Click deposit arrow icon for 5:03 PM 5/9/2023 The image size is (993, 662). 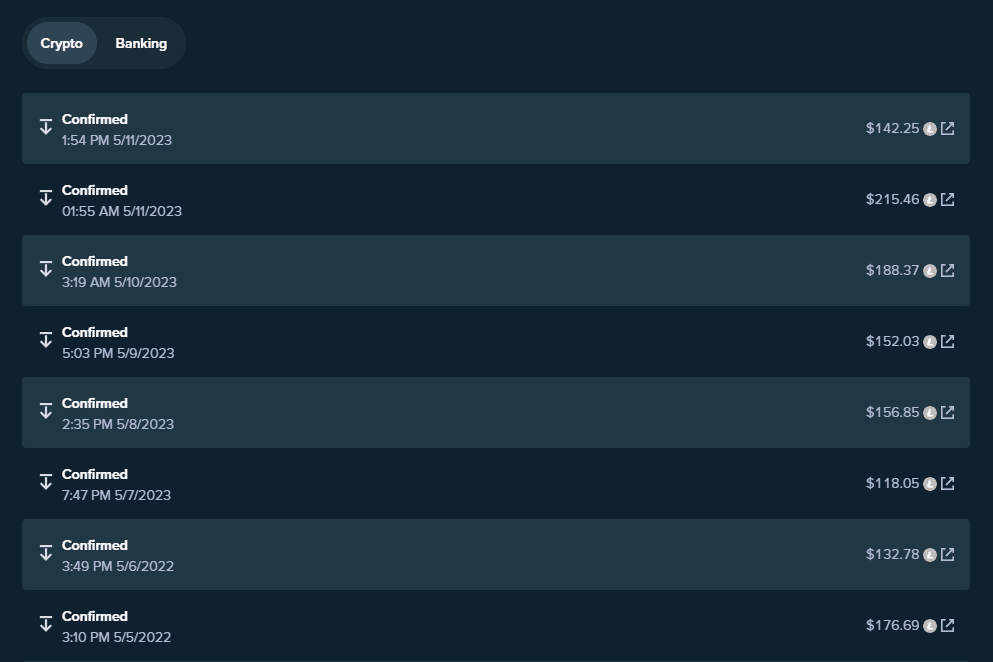point(45,340)
